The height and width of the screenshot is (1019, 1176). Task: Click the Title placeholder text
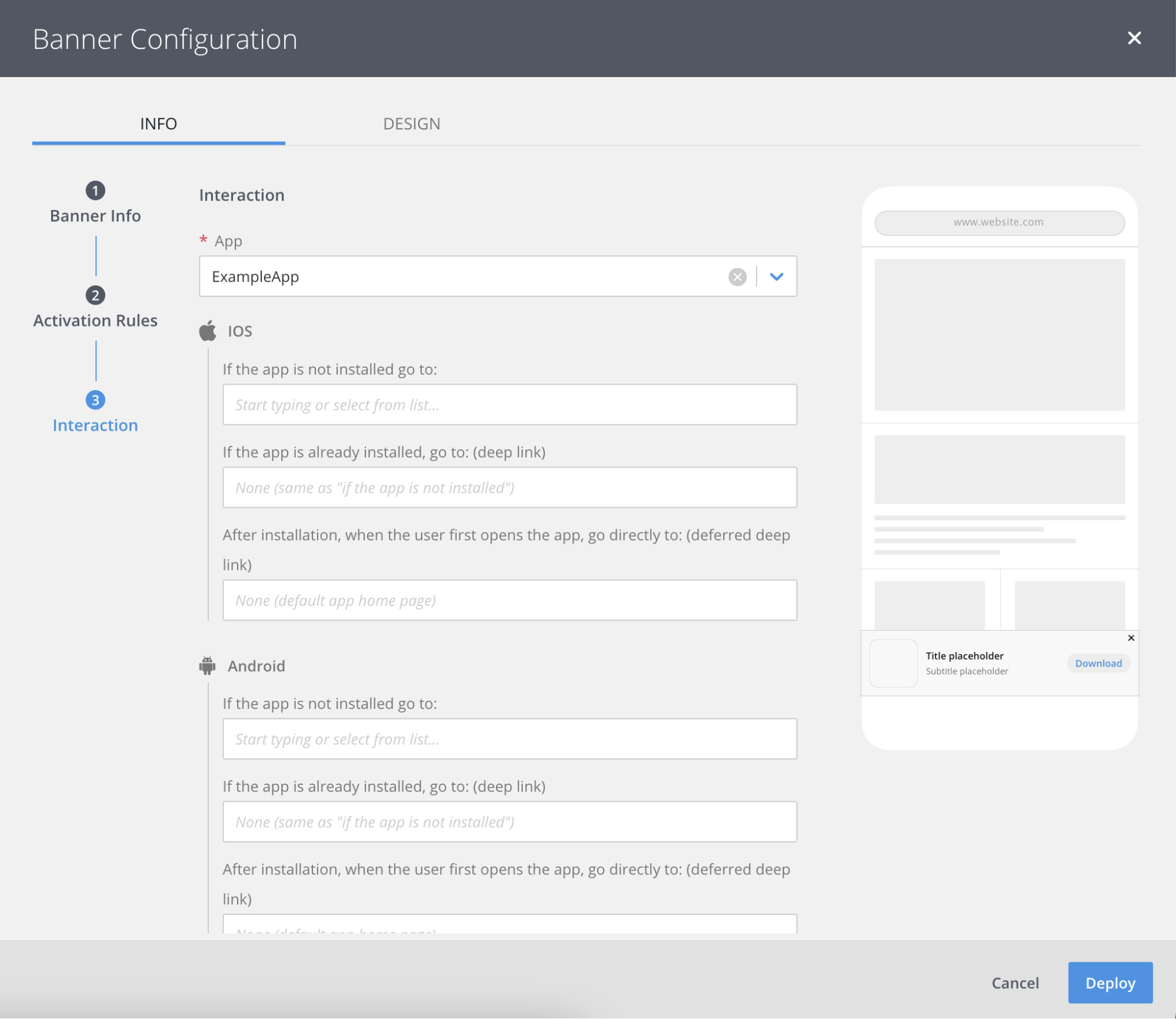click(x=964, y=655)
